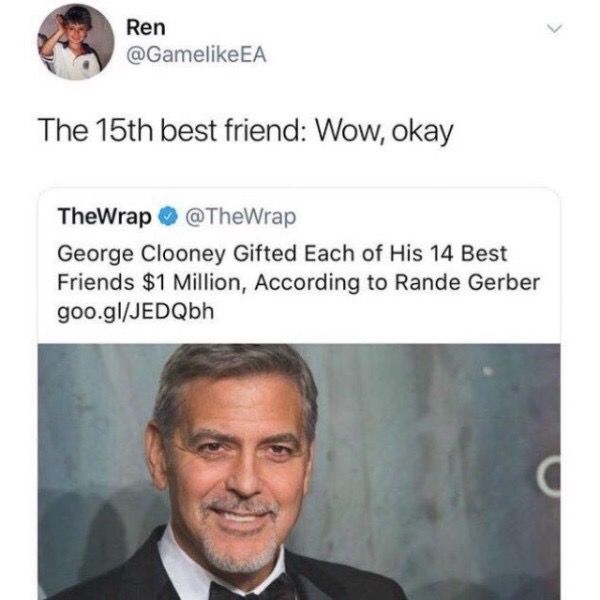The height and width of the screenshot is (600, 600).
Task: Open the quoted tweet's photo of smiling man
Action: click(x=299, y=471)
